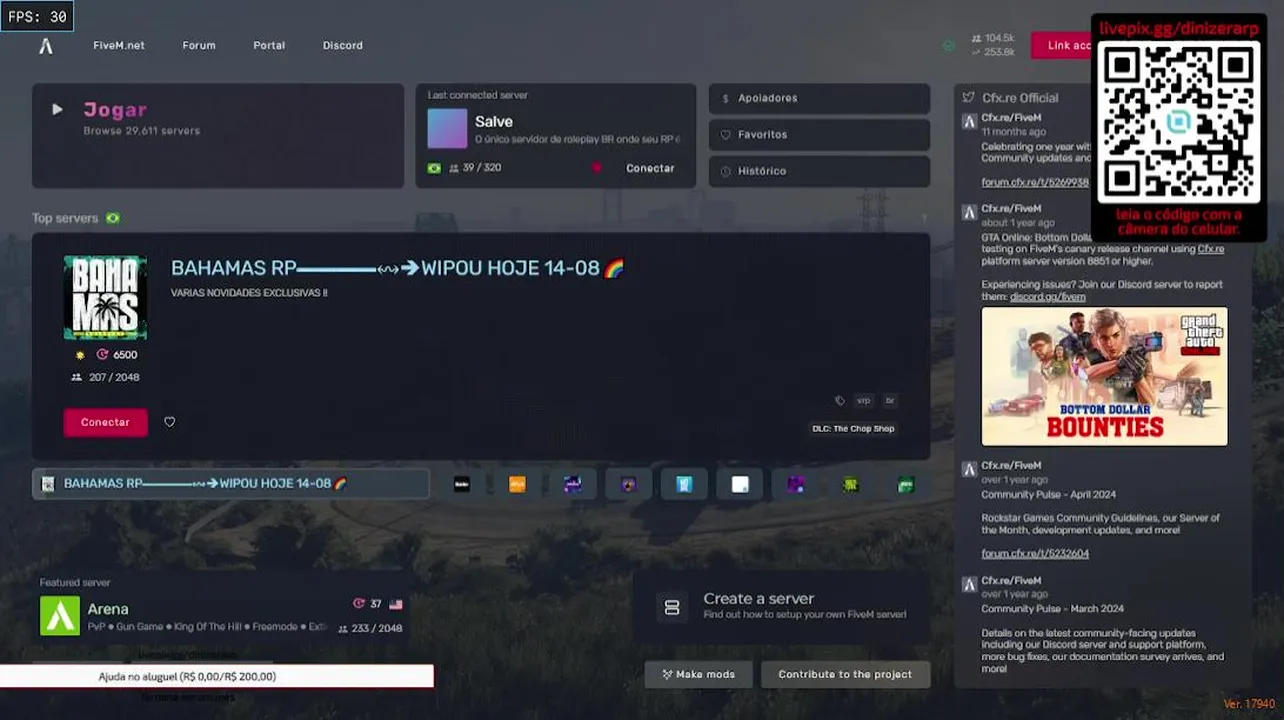1284x720 pixels.
Task: Open the discord.gg/fivem link
Action: click(1047, 297)
